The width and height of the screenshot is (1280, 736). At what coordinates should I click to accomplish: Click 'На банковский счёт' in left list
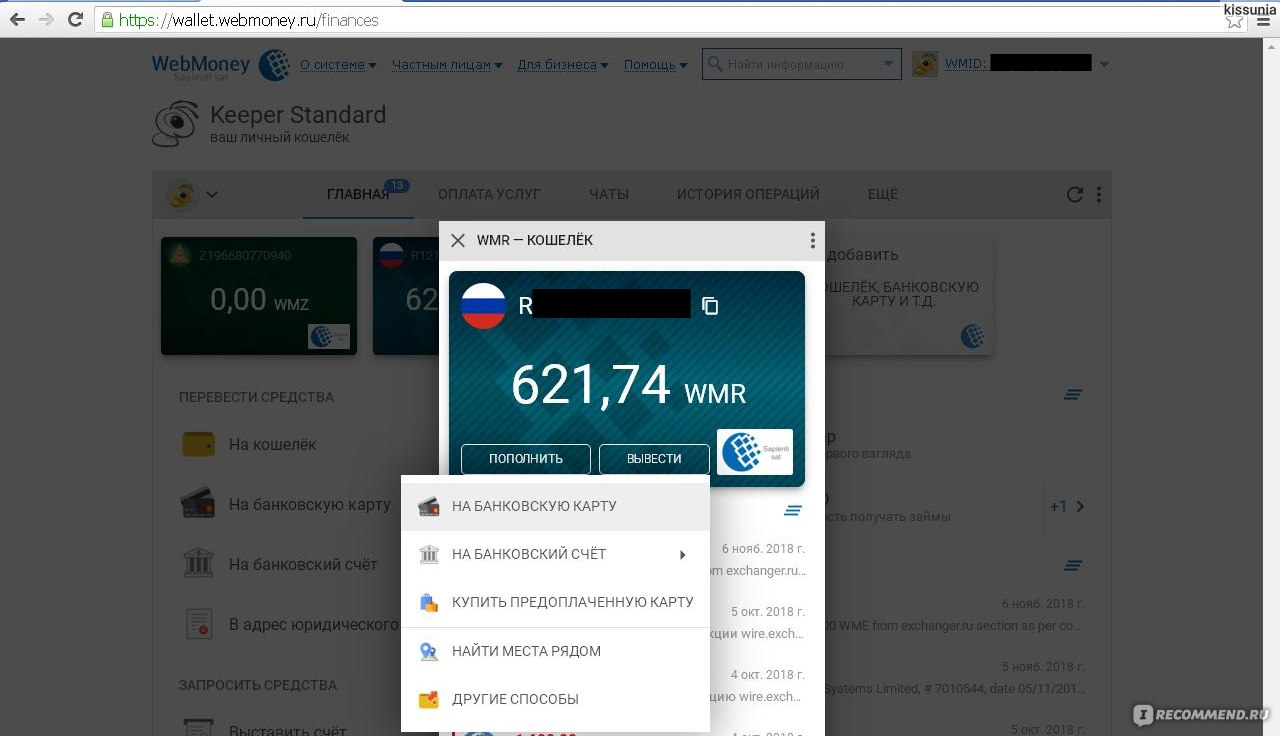pyautogui.click(x=303, y=564)
